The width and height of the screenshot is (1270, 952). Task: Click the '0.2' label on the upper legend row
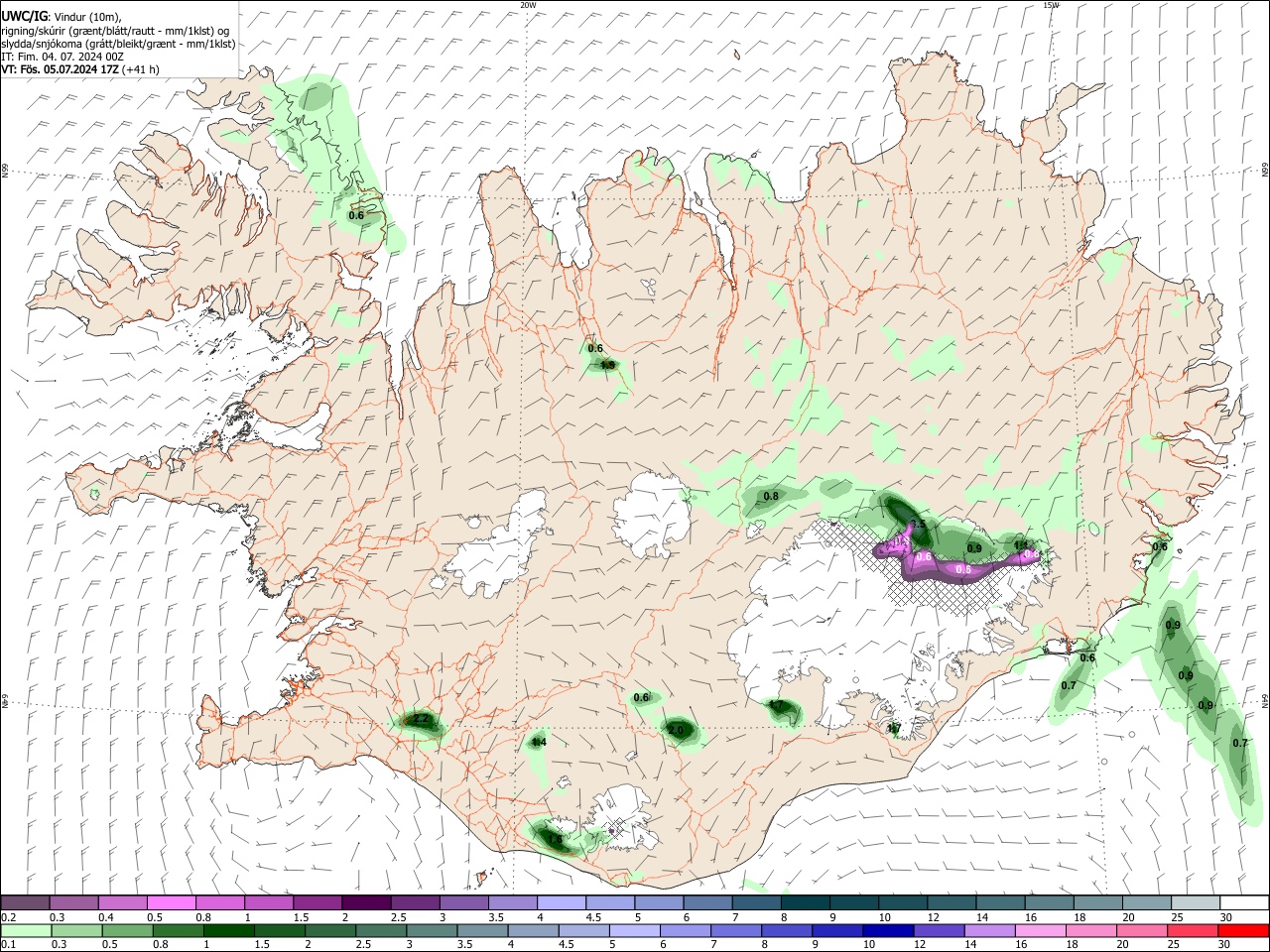point(8,917)
